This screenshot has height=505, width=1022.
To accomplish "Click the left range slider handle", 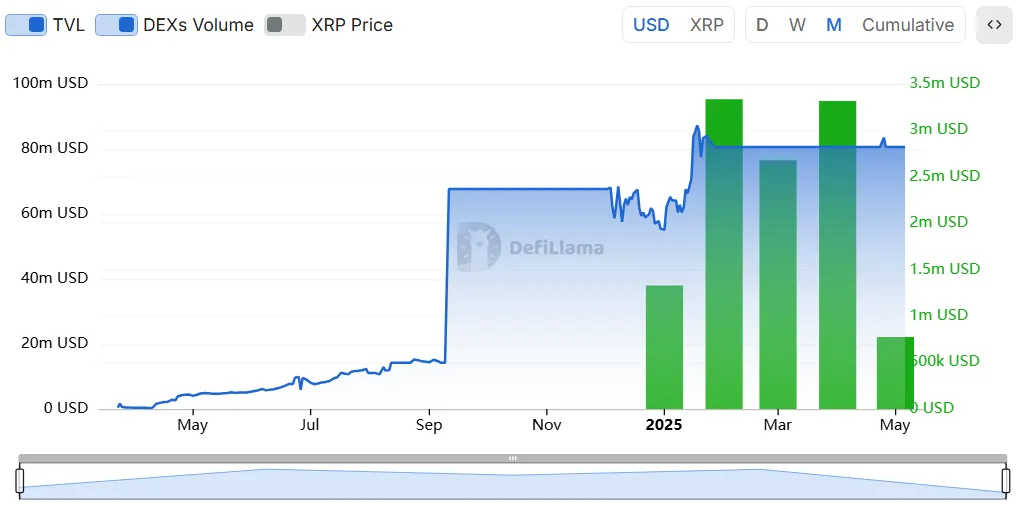I will pyautogui.click(x=19, y=480).
